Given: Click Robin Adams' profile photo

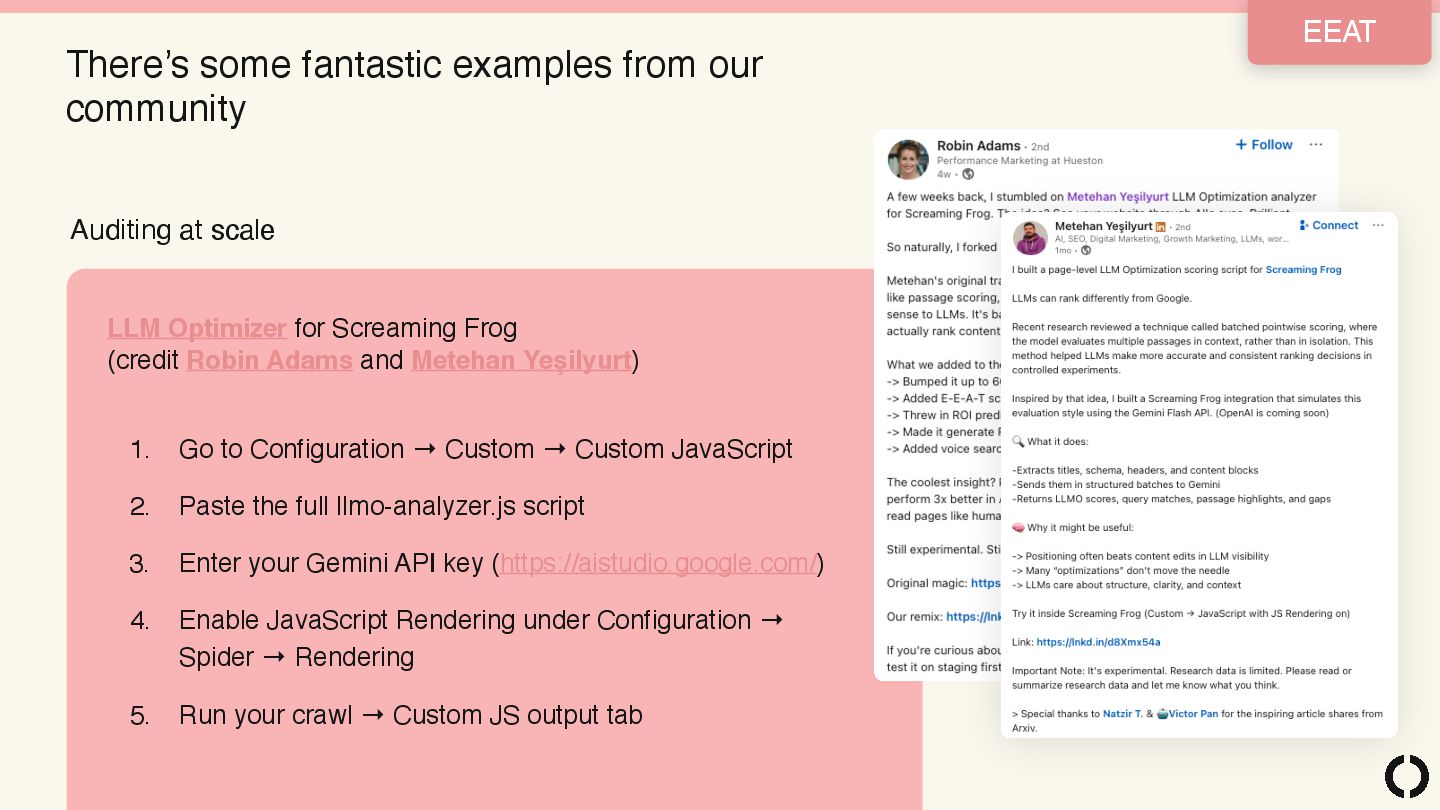Looking at the screenshot, I should [x=908, y=160].
